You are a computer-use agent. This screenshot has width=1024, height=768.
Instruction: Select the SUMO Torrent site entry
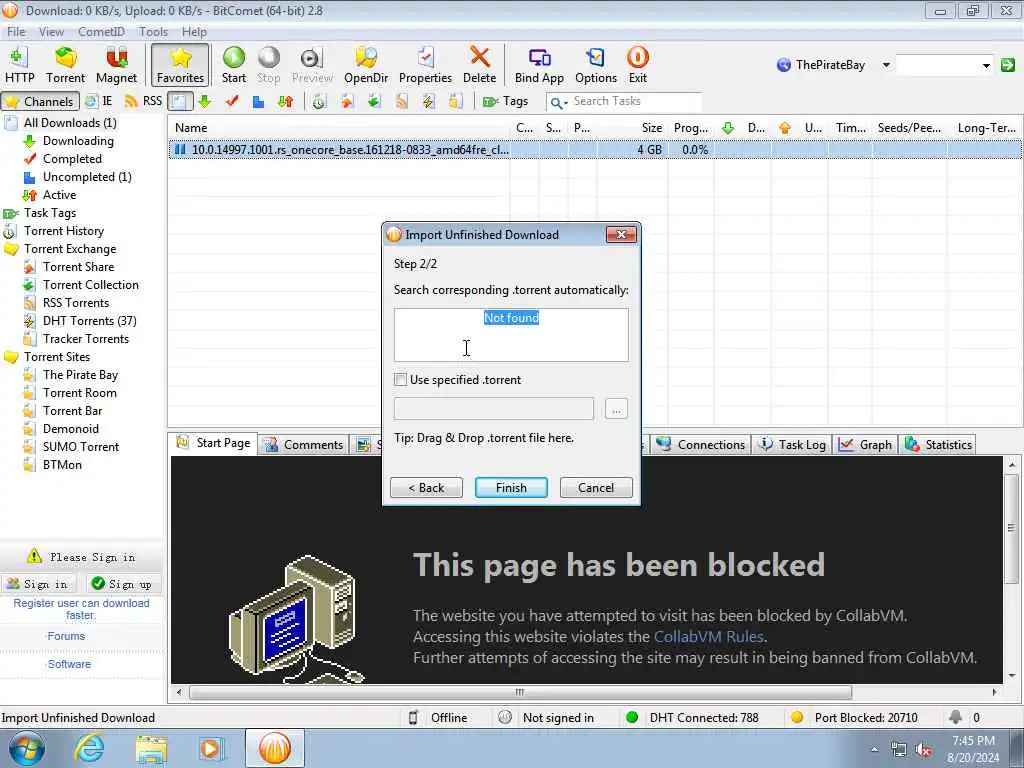coord(80,447)
